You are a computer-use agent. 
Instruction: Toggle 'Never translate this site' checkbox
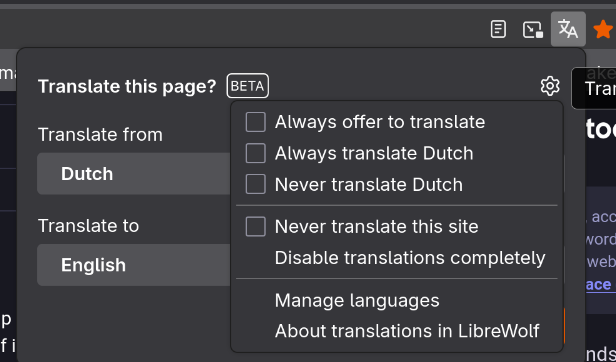point(255,226)
